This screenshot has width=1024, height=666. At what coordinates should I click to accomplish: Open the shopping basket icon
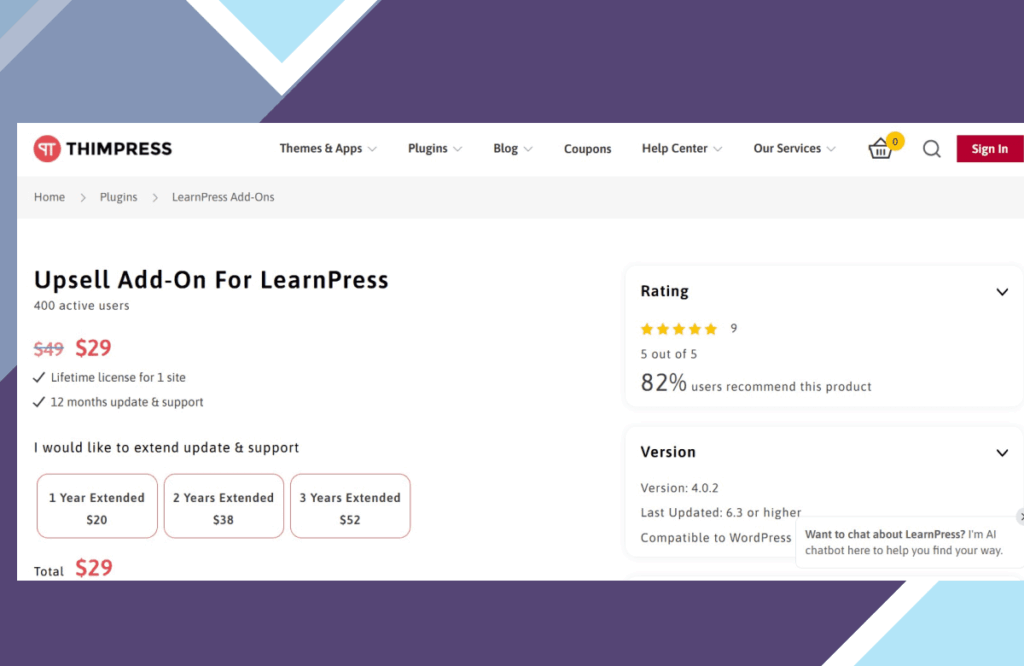pyautogui.click(x=880, y=150)
